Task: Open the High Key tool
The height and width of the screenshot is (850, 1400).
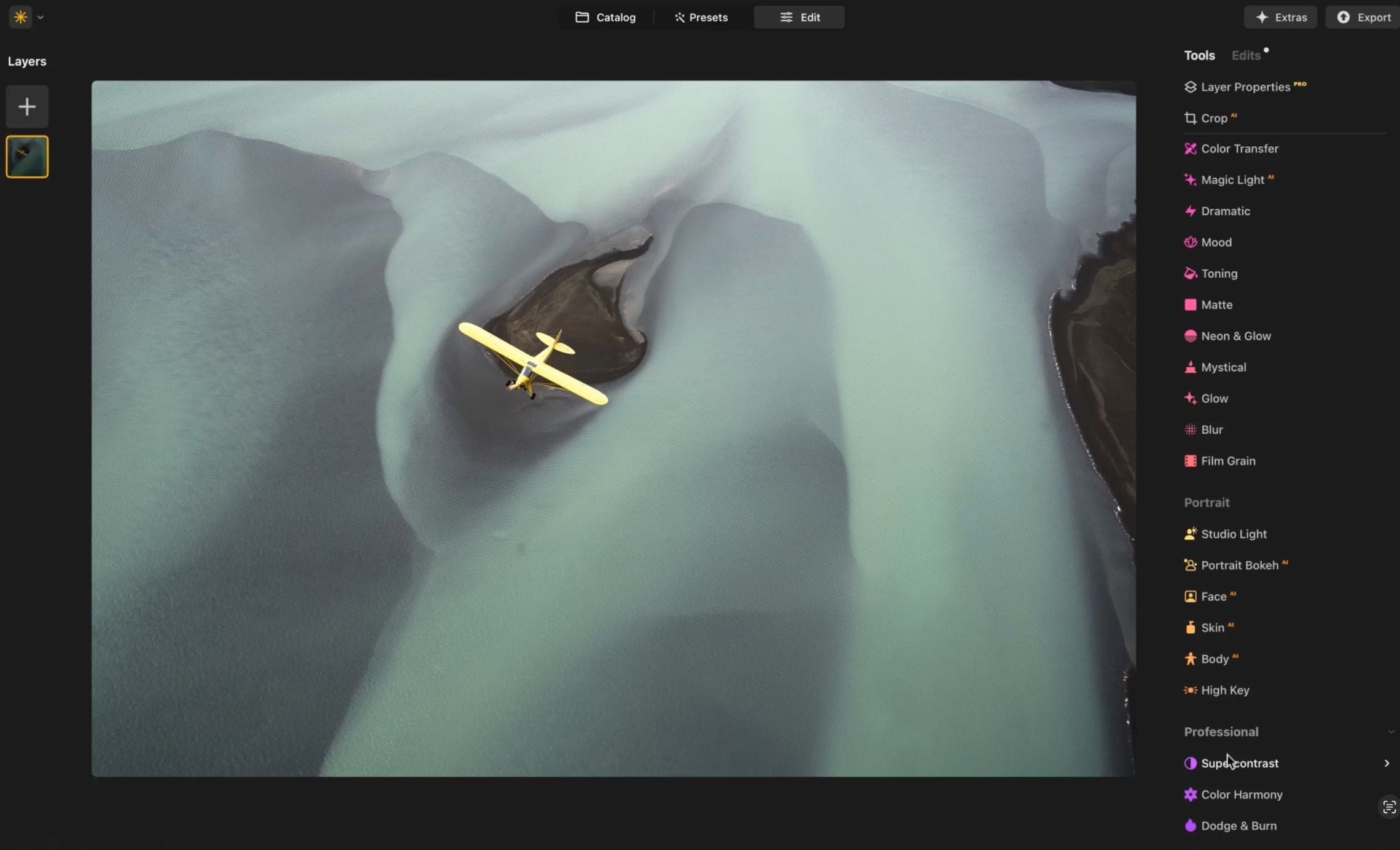Action: [x=1216, y=690]
